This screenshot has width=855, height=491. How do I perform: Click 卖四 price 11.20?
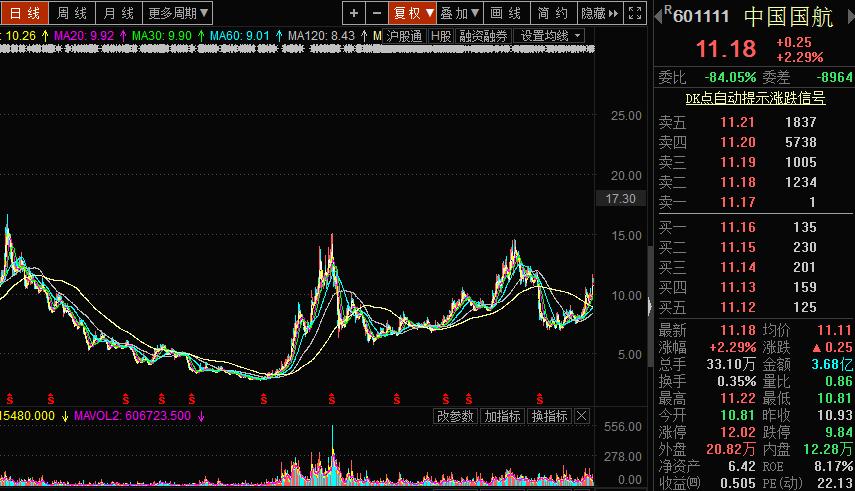coord(738,142)
